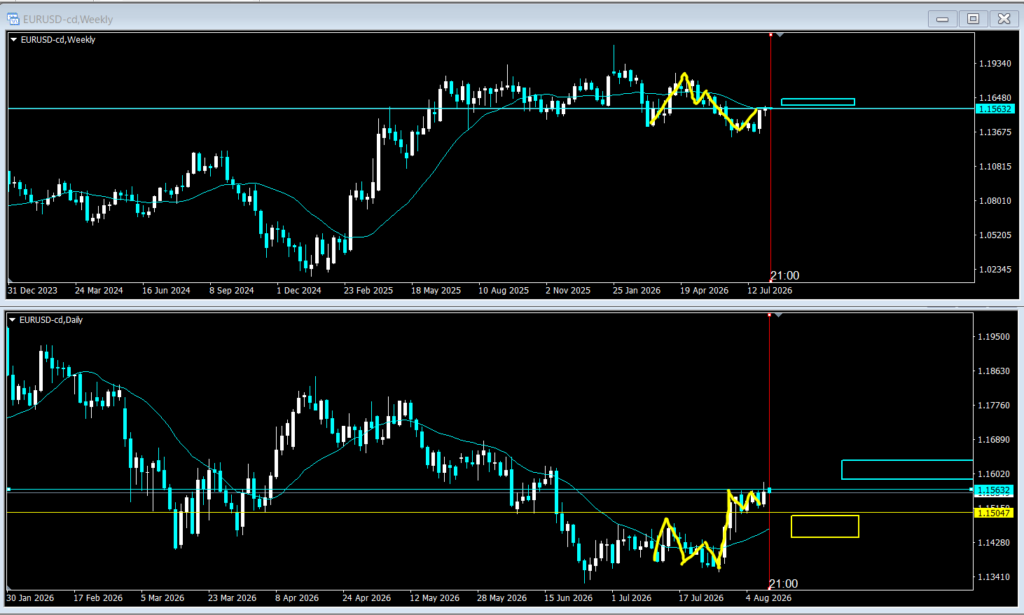Click the 25 Jan 2026 date label
The image size is (1024, 615).
(636, 291)
